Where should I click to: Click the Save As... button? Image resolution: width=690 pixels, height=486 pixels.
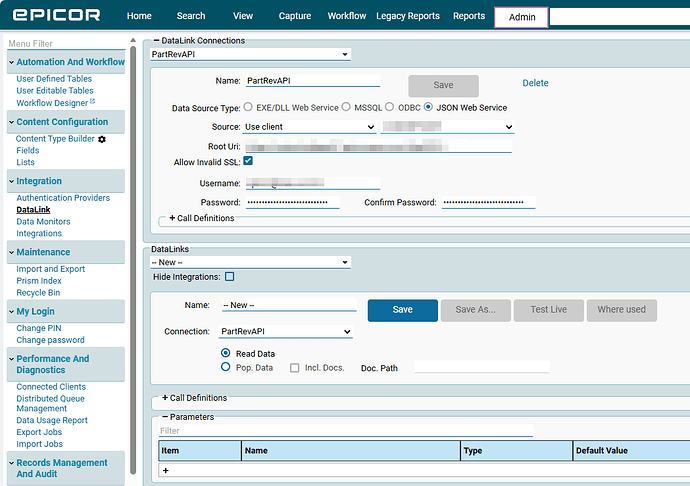(476, 310)
